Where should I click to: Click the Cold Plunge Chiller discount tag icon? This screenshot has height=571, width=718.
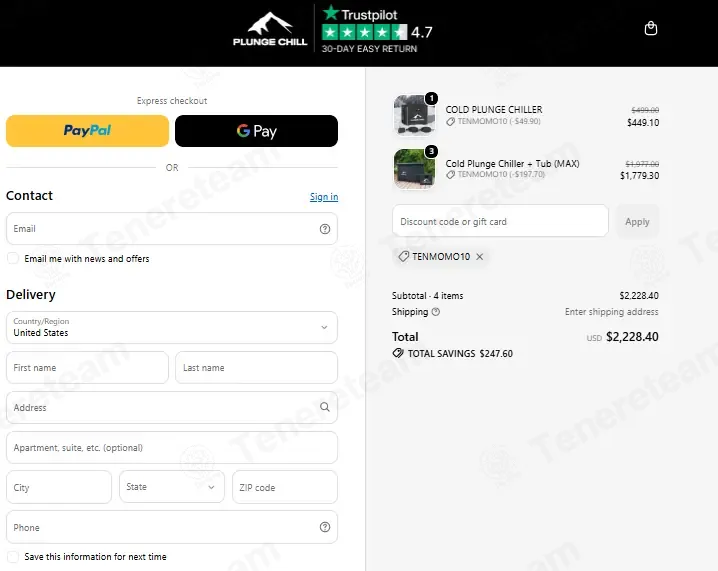click(x=451, y=121)
